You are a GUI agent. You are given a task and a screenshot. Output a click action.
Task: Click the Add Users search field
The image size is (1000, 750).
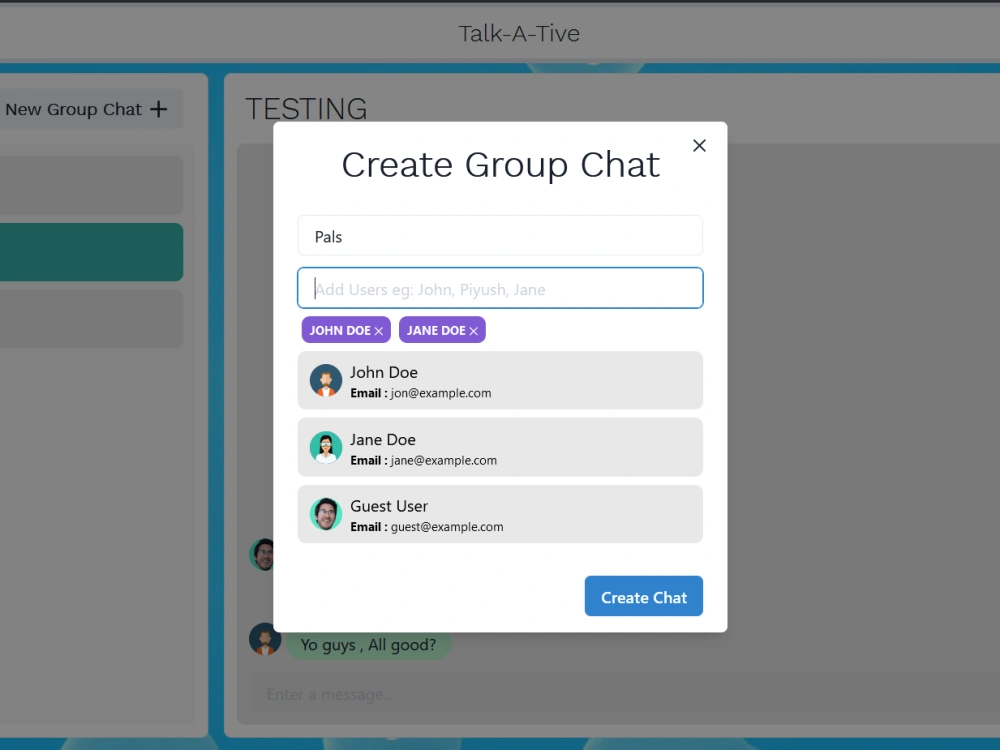point(500,288)
